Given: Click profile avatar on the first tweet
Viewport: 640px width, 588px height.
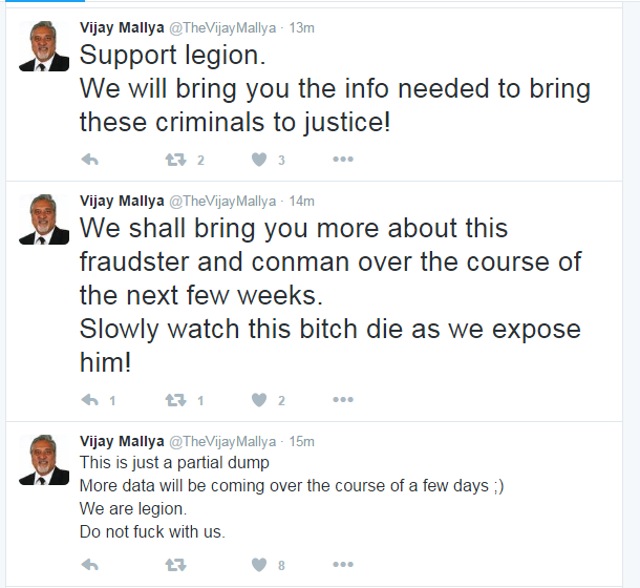Looking at the screenshot, I should (44, 46).
